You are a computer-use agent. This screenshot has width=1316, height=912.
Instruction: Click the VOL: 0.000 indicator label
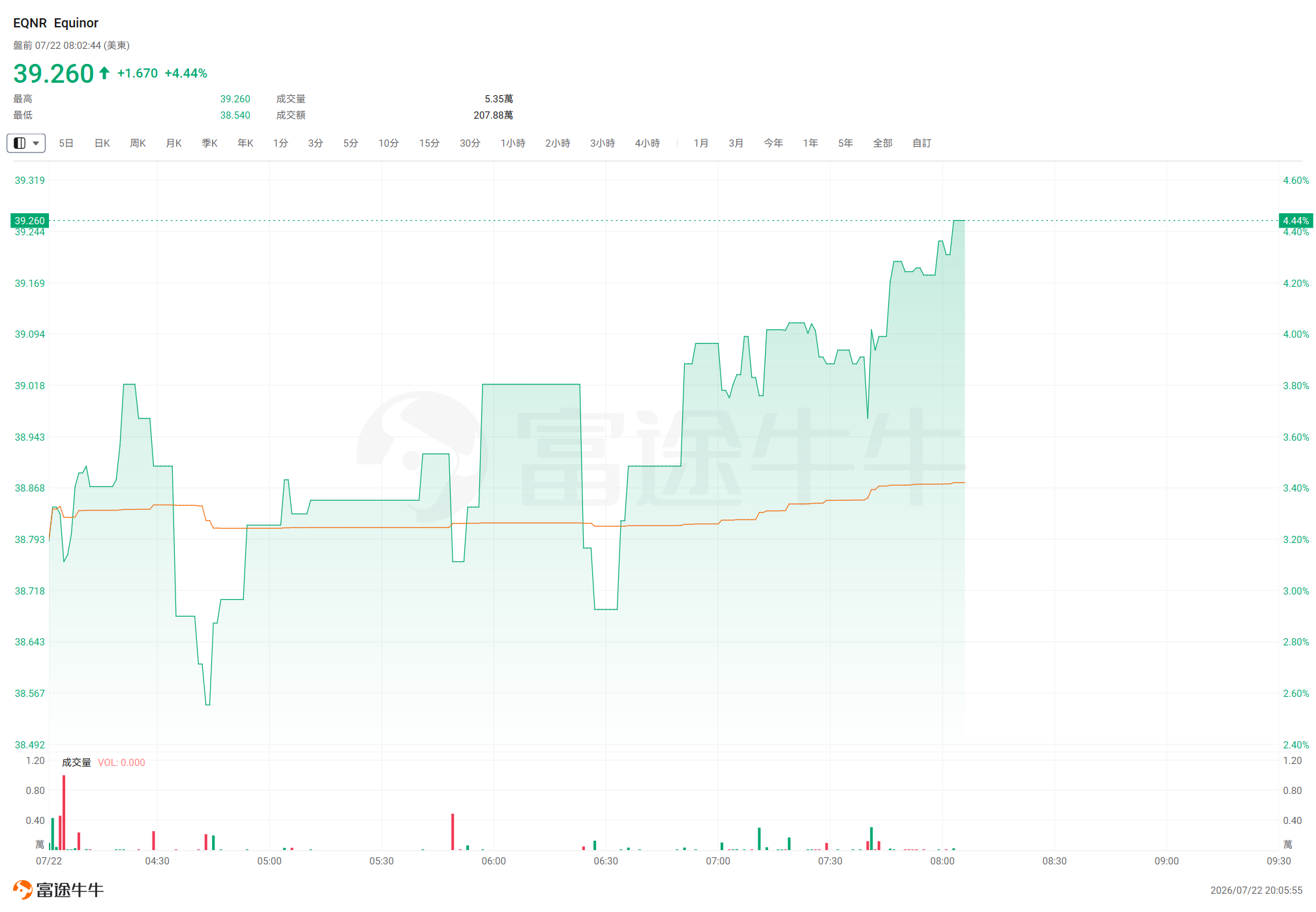pos(121,763)
